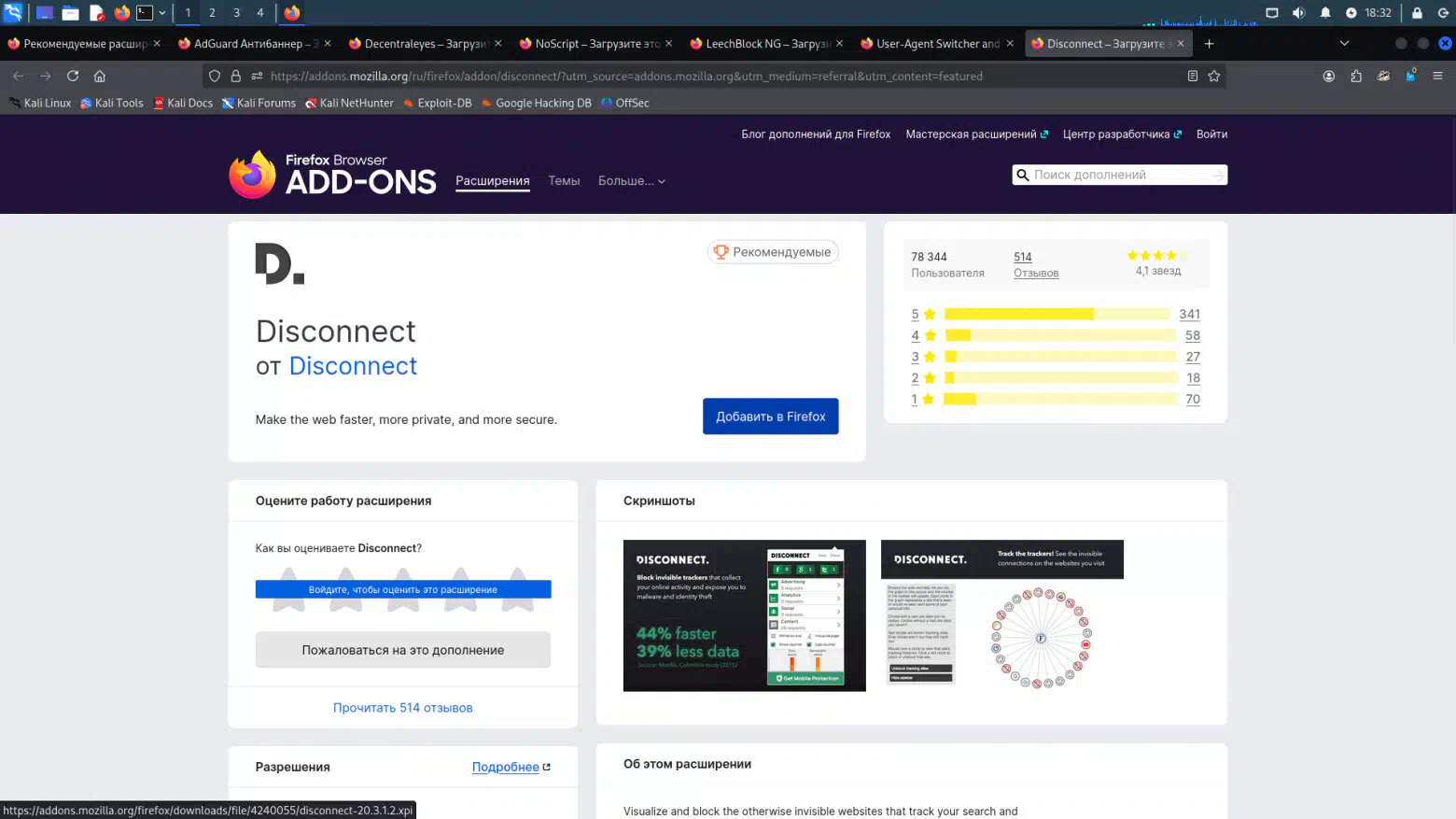Expand the terminal launcher dropdown arrow

(162, 13)
